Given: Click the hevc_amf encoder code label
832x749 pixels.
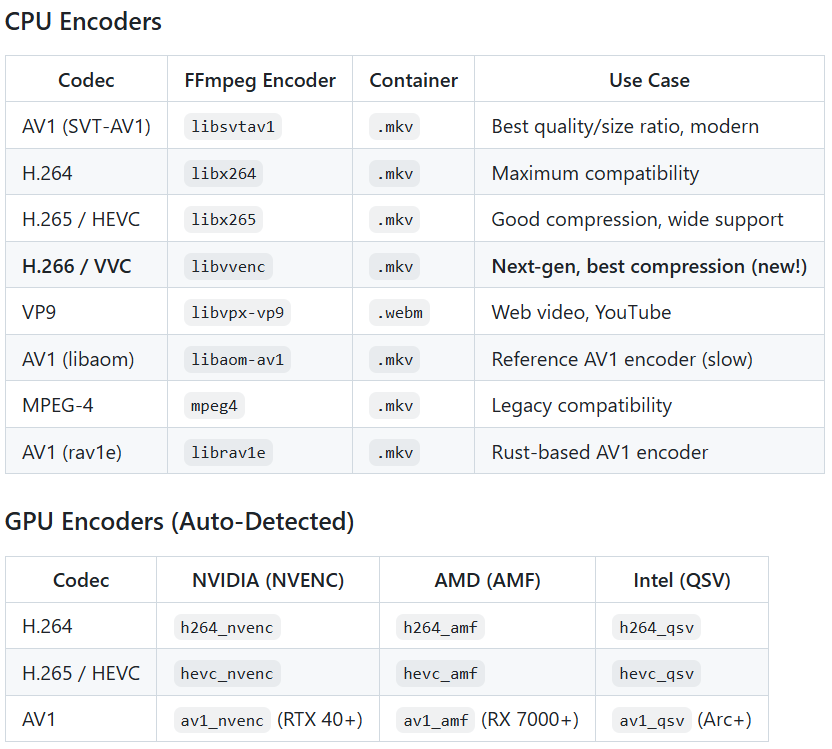Looking at the screenshot, I should click(440, 673).
